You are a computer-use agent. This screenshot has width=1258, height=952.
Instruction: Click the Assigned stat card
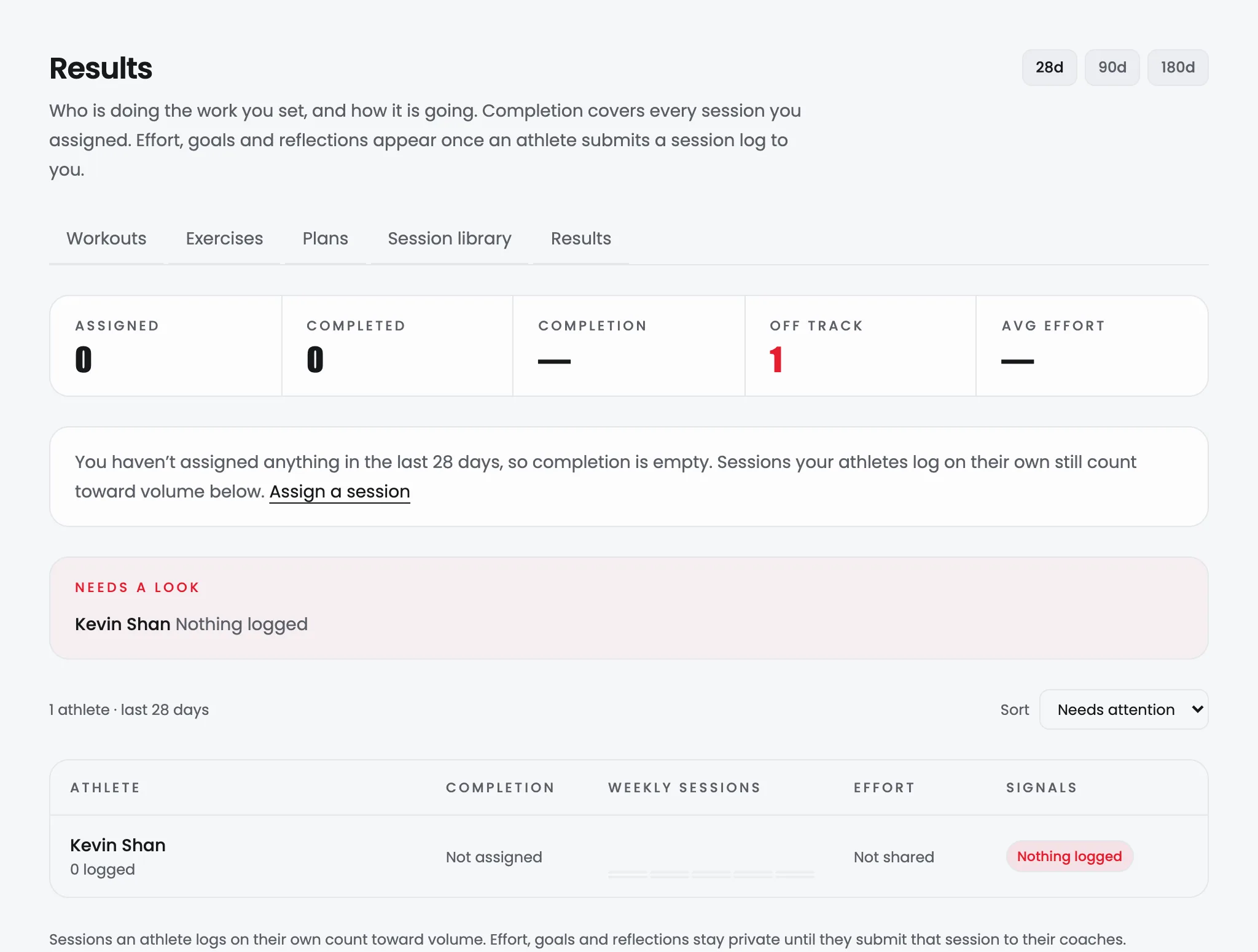tap(166, 346)
